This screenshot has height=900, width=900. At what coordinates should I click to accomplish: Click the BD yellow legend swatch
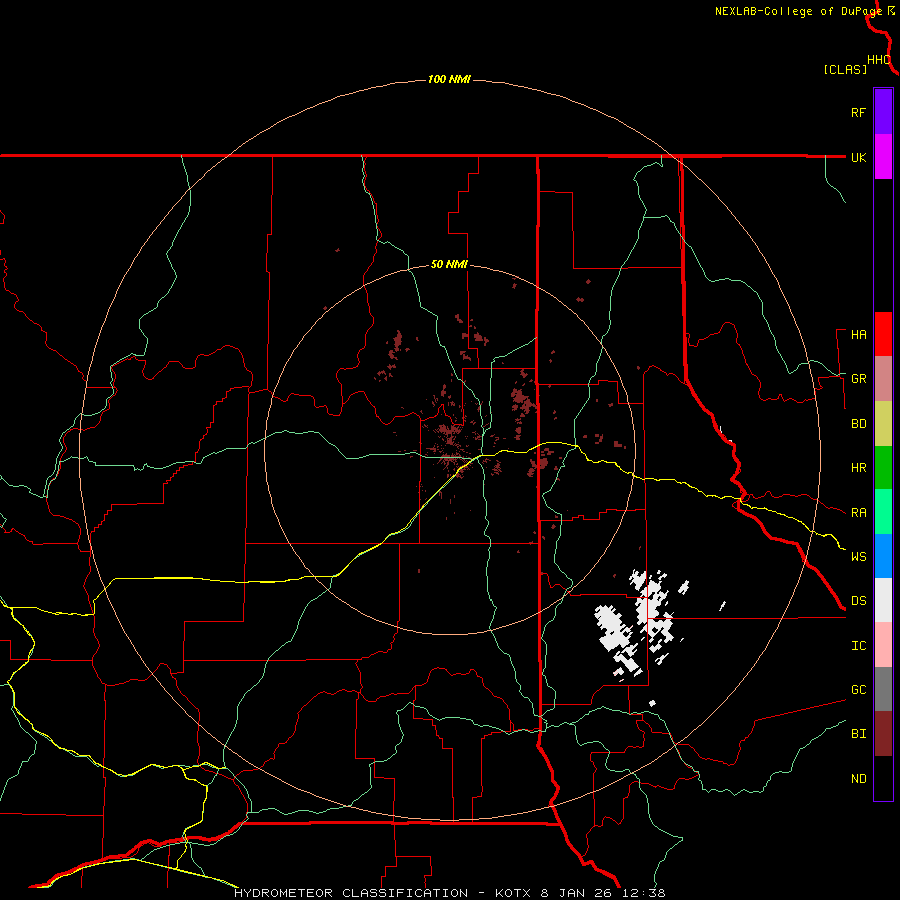883,424
